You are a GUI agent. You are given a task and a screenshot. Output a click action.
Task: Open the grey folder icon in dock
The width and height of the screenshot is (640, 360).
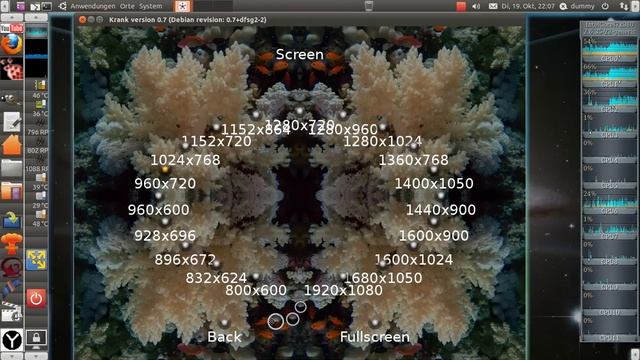[x=11, y=168]
